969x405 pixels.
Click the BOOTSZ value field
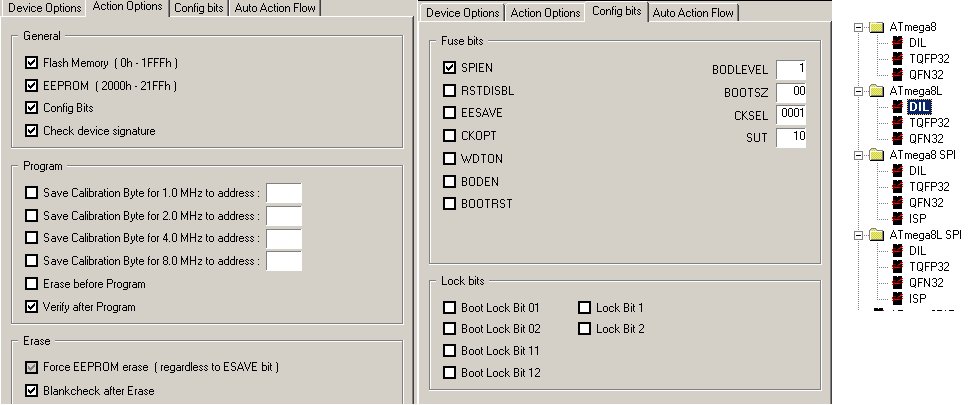(791, 92)
